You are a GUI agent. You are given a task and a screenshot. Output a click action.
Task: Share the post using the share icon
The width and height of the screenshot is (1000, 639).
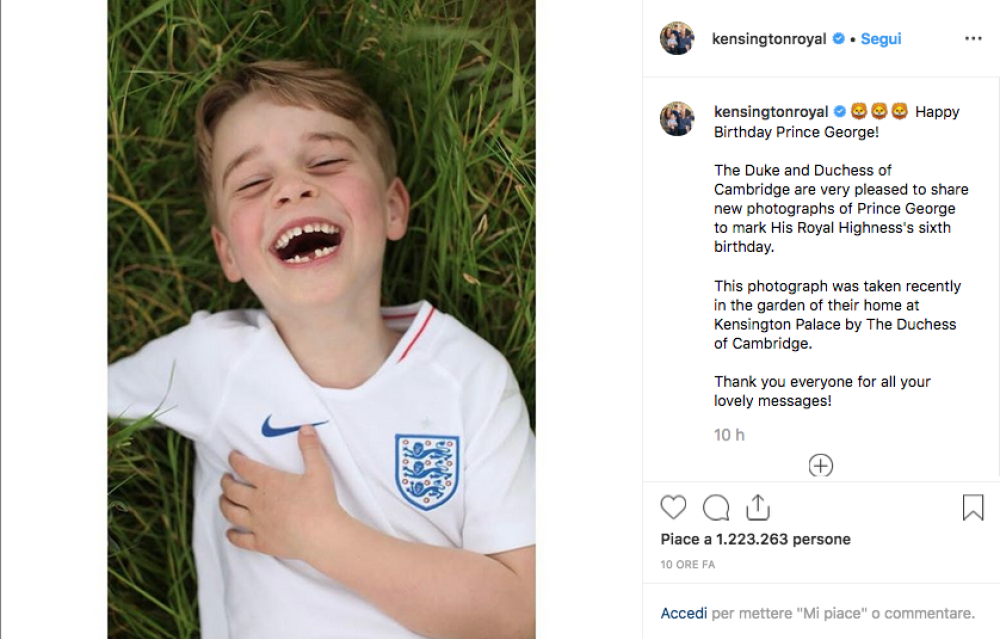[758, 507]
